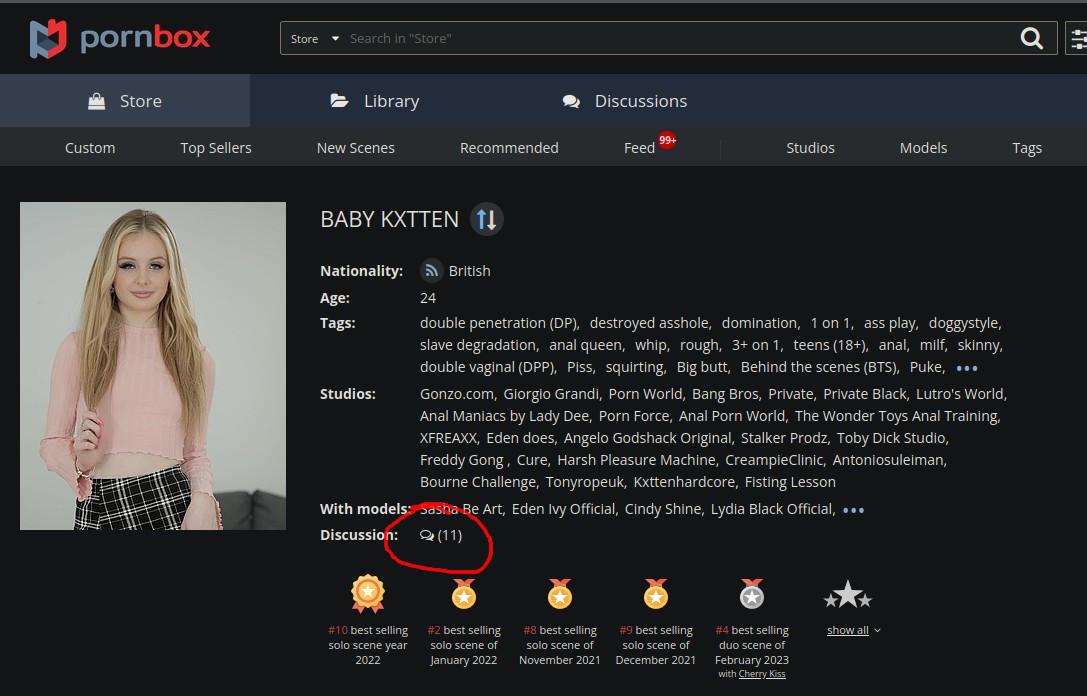The width and height of the screenshot is (1087, 696).
Task: Expand more tags with the ellipsis
Action: click(x=967, y=368)
